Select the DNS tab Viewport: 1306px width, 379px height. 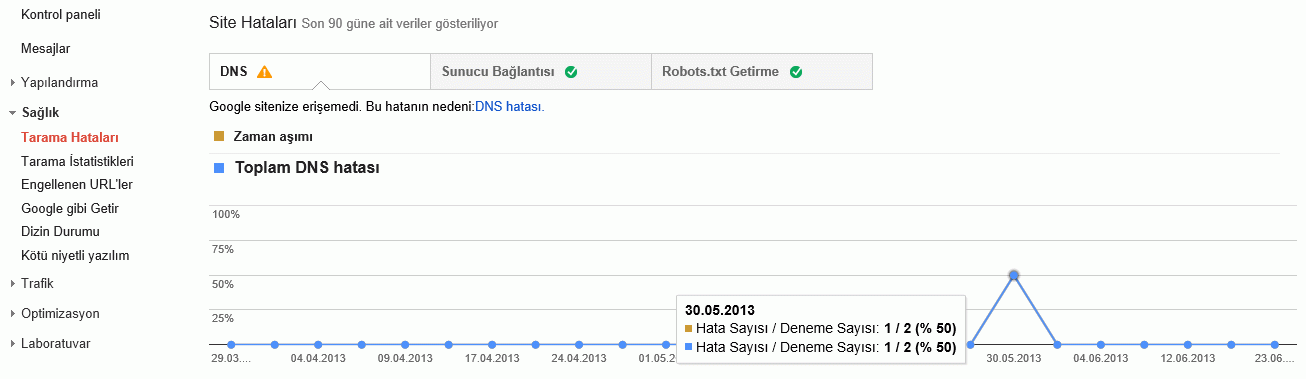320,72
